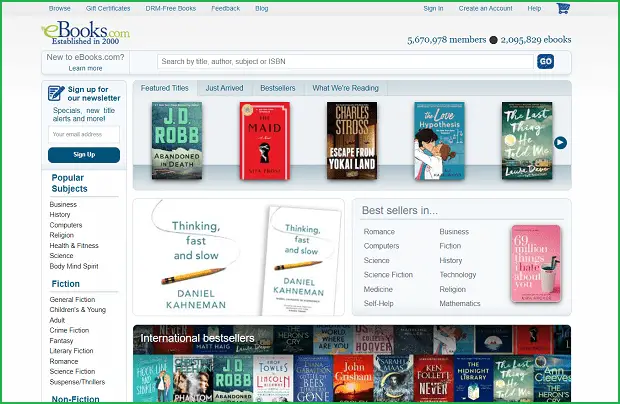The width and height of the screenshot is (620, 404).
Task: Open Fantasy fiction category
Action: pos(61,341)
